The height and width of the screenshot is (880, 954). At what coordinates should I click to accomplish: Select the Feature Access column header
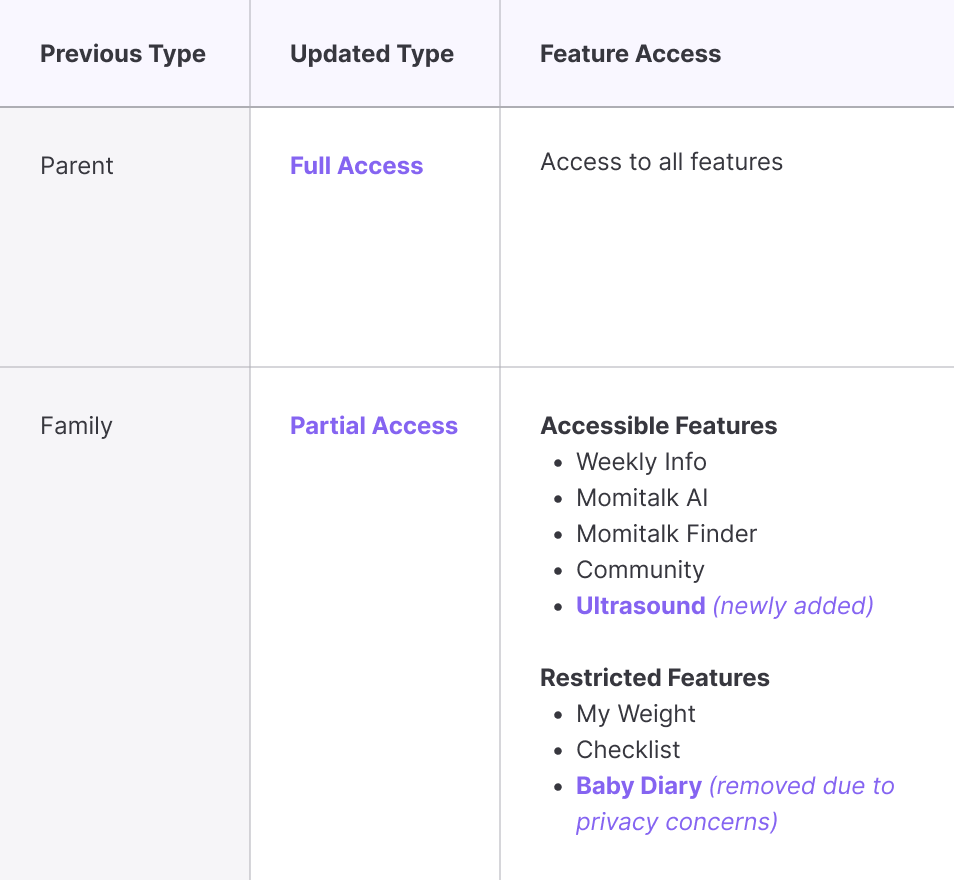click(x=630, y=54)
